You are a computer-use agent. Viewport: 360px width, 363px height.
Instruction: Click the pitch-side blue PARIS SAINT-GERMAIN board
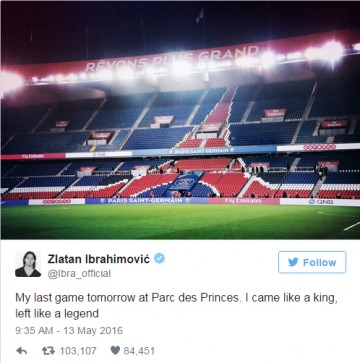click(147, 201)
